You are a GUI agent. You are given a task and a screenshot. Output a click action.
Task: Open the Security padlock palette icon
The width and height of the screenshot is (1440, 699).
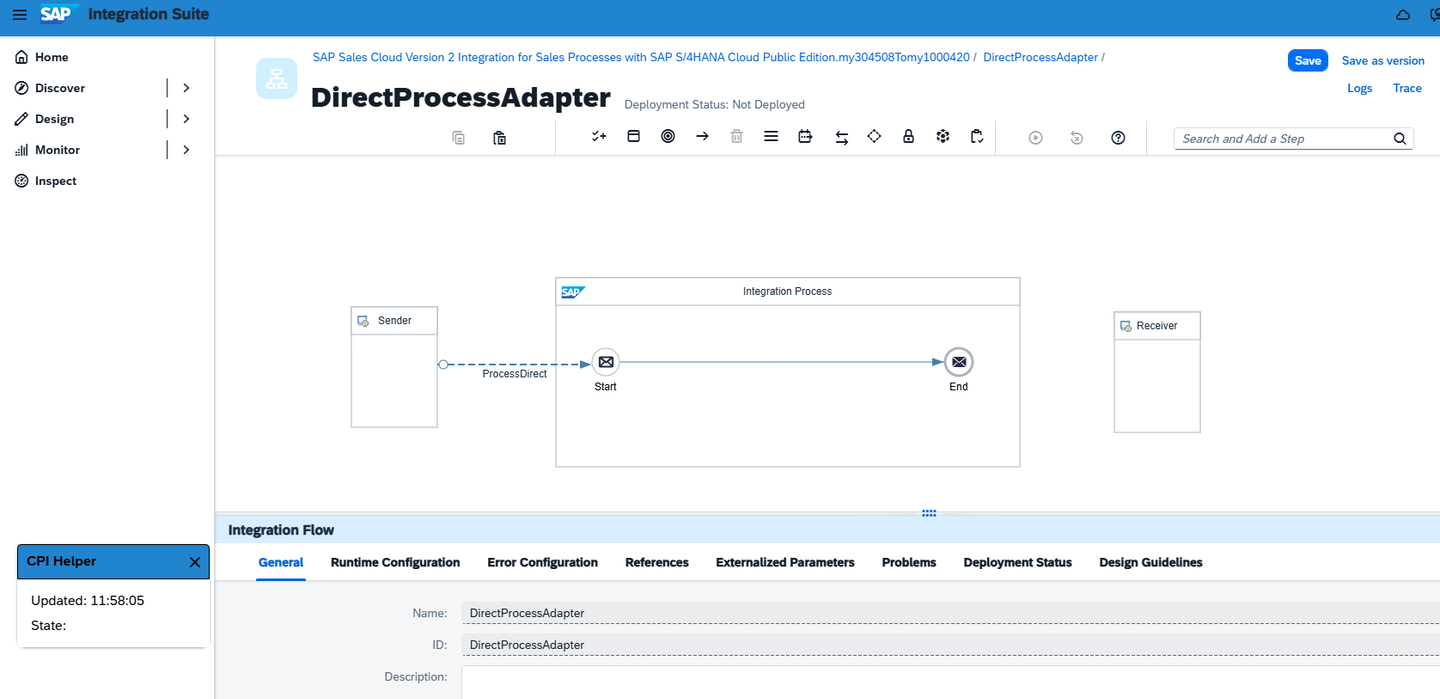pos(908,136)
